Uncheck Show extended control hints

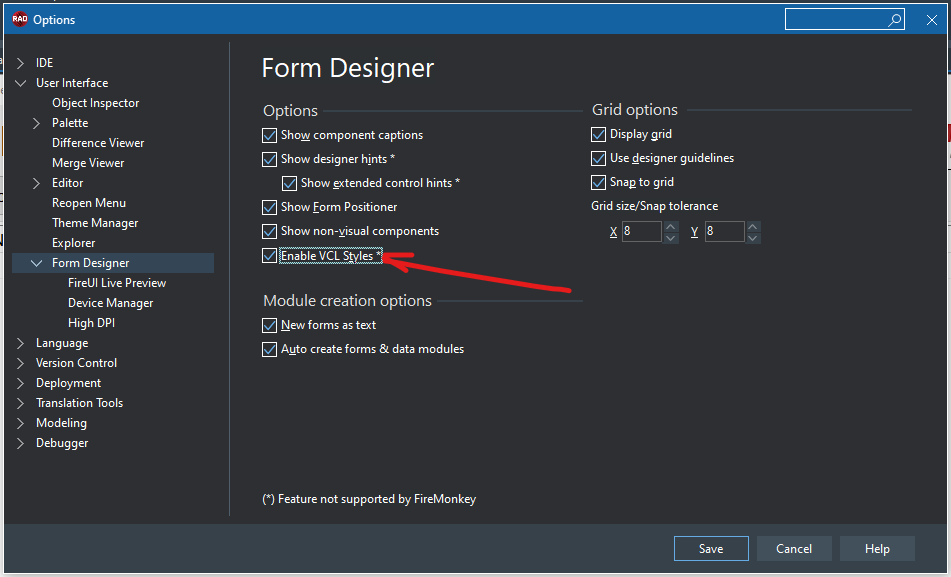pos(289,183)
